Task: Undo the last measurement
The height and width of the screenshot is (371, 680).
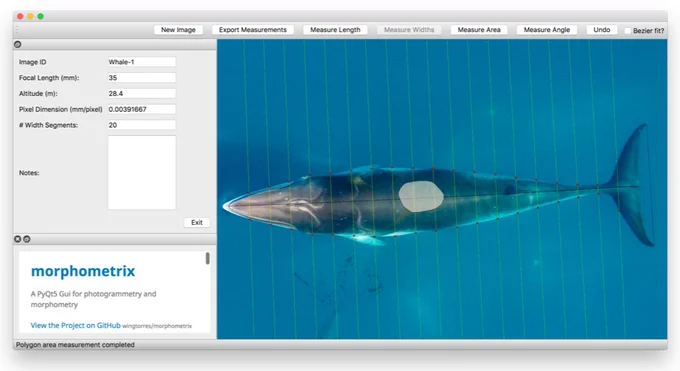Action: 602,30
